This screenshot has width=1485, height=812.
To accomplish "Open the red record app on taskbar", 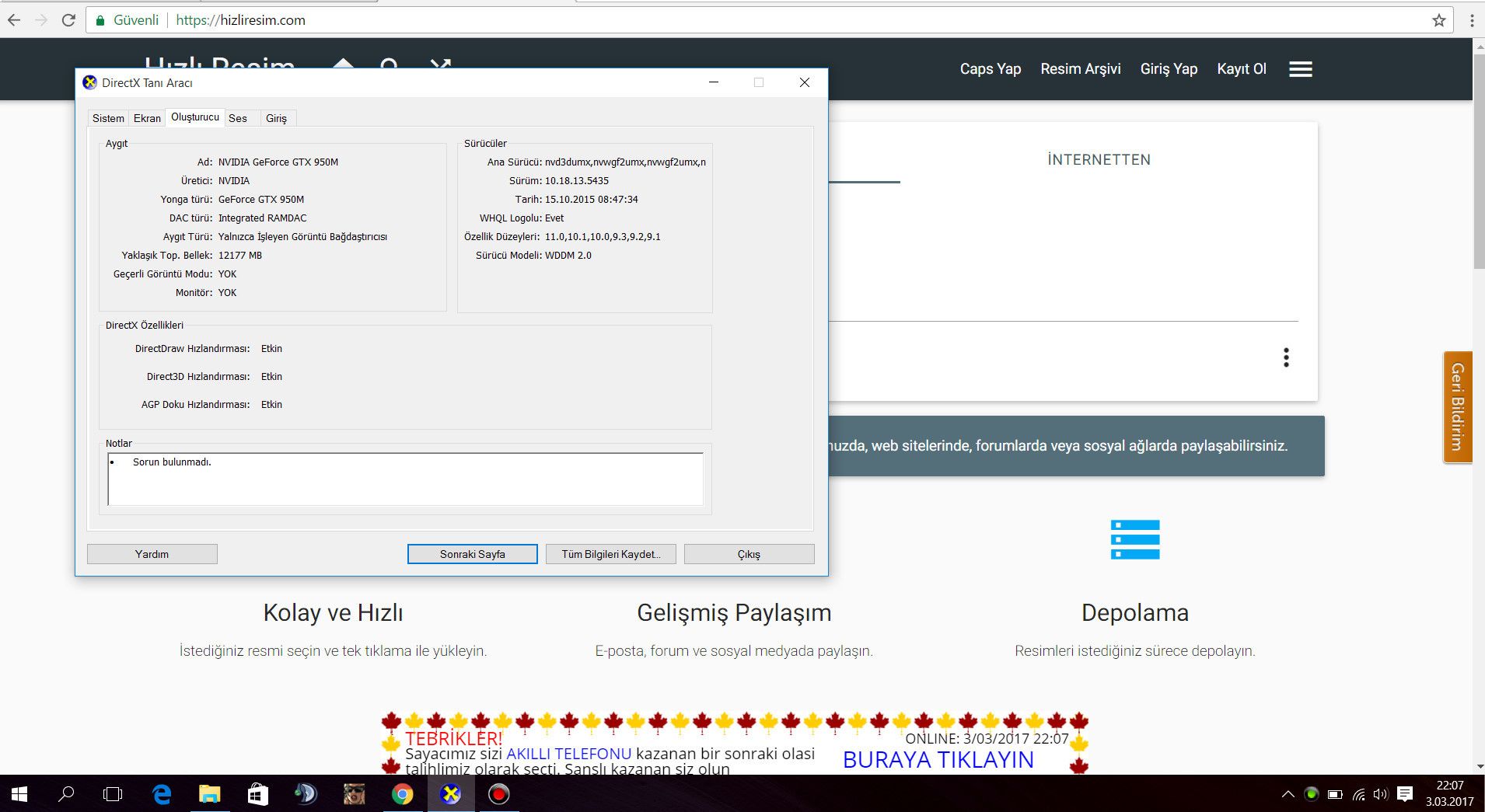I will 499,794.
